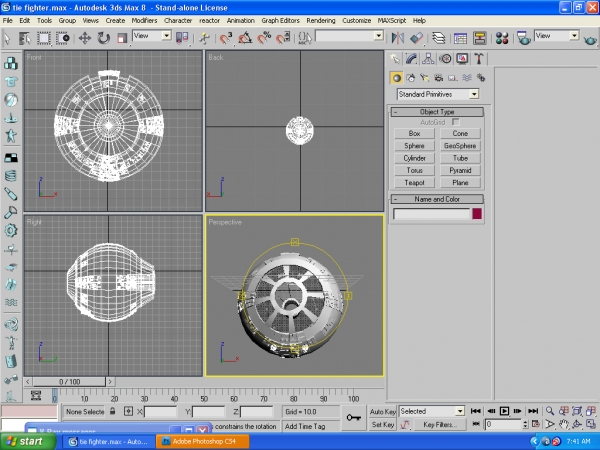Click the Teapot object button
Image resolution: width=600 pixels, height=450 pixels.
414,183
